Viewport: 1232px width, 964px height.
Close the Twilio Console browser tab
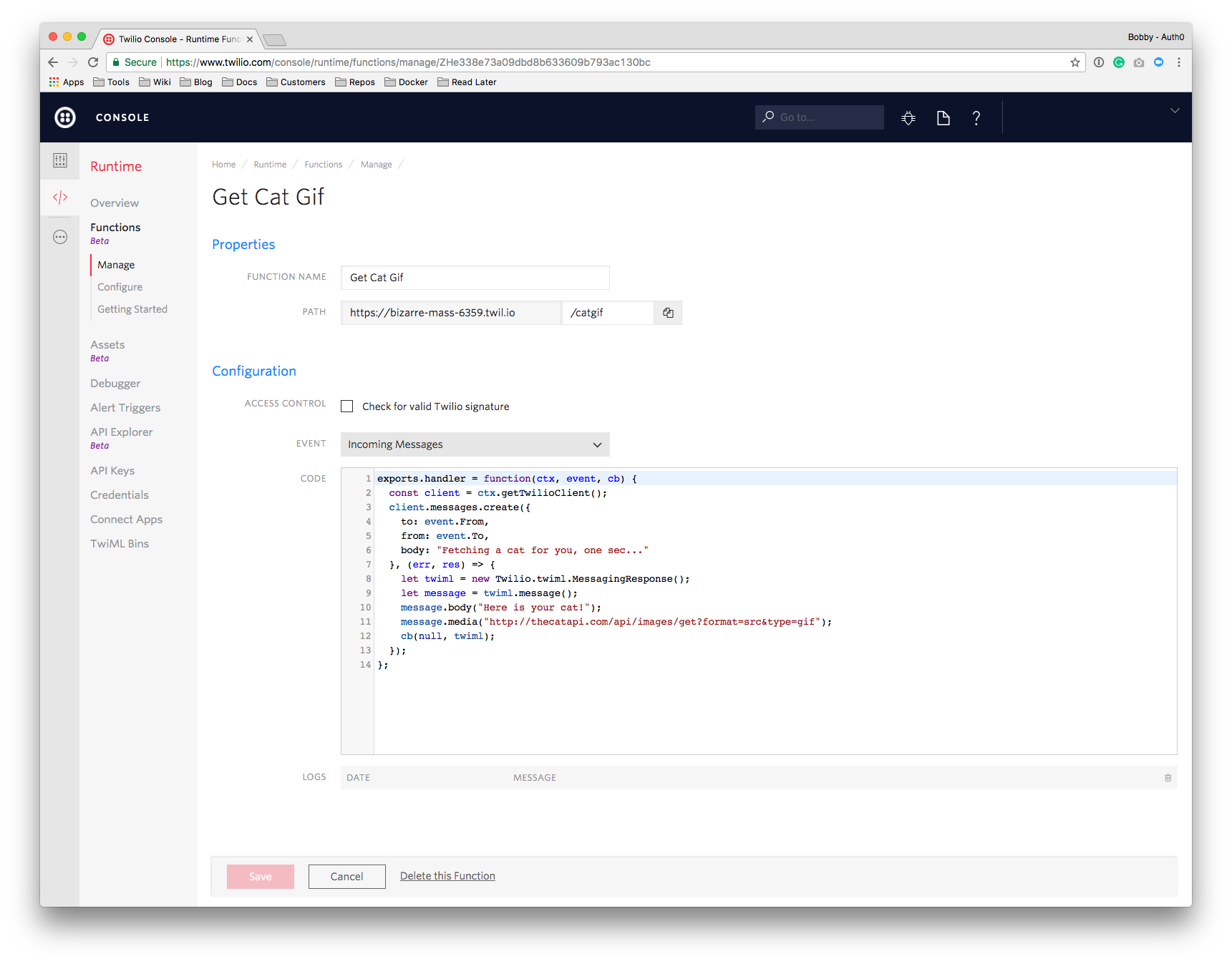click(250, 39)
